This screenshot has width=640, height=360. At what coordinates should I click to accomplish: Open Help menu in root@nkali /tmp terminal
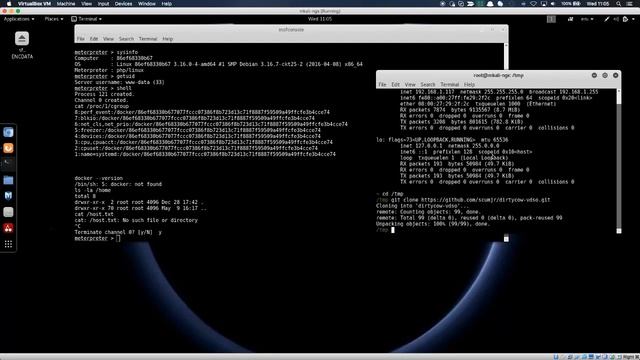(469, 84)
